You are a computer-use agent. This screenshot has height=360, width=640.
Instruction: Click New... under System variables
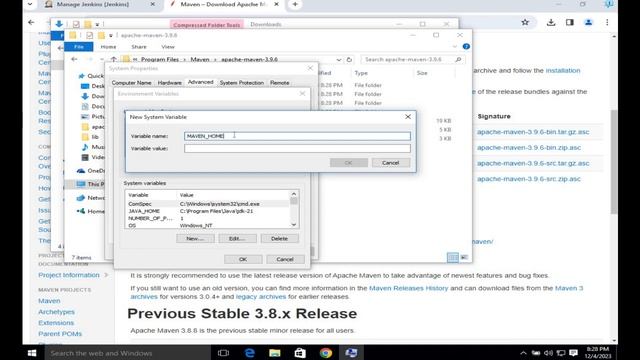coord(195,238)
